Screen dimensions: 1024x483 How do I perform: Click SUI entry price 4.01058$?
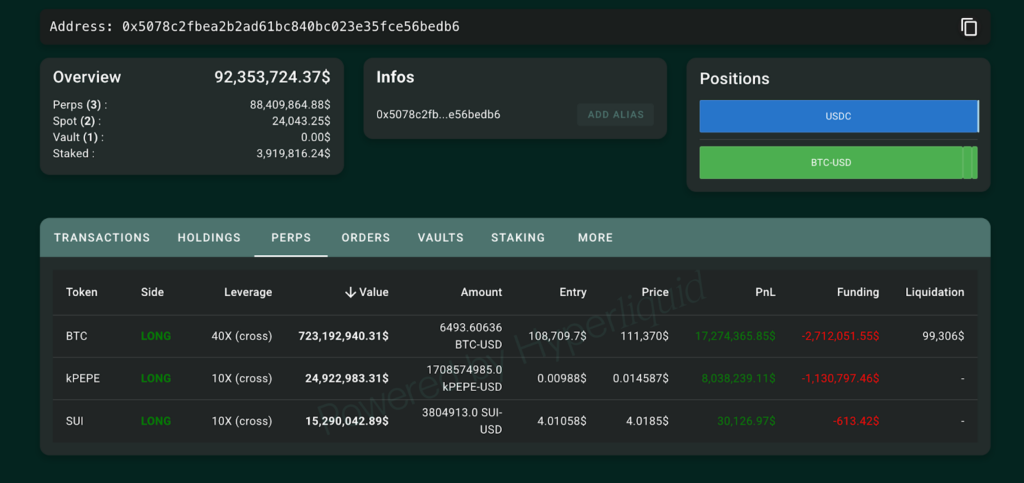[562, 421]
